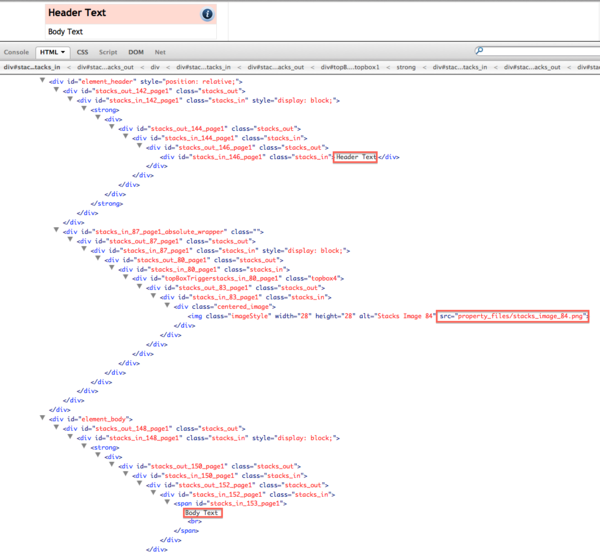Collapse the stacks_out_83_page1 node
600x556 pixels.
click(x=139, y=286)
